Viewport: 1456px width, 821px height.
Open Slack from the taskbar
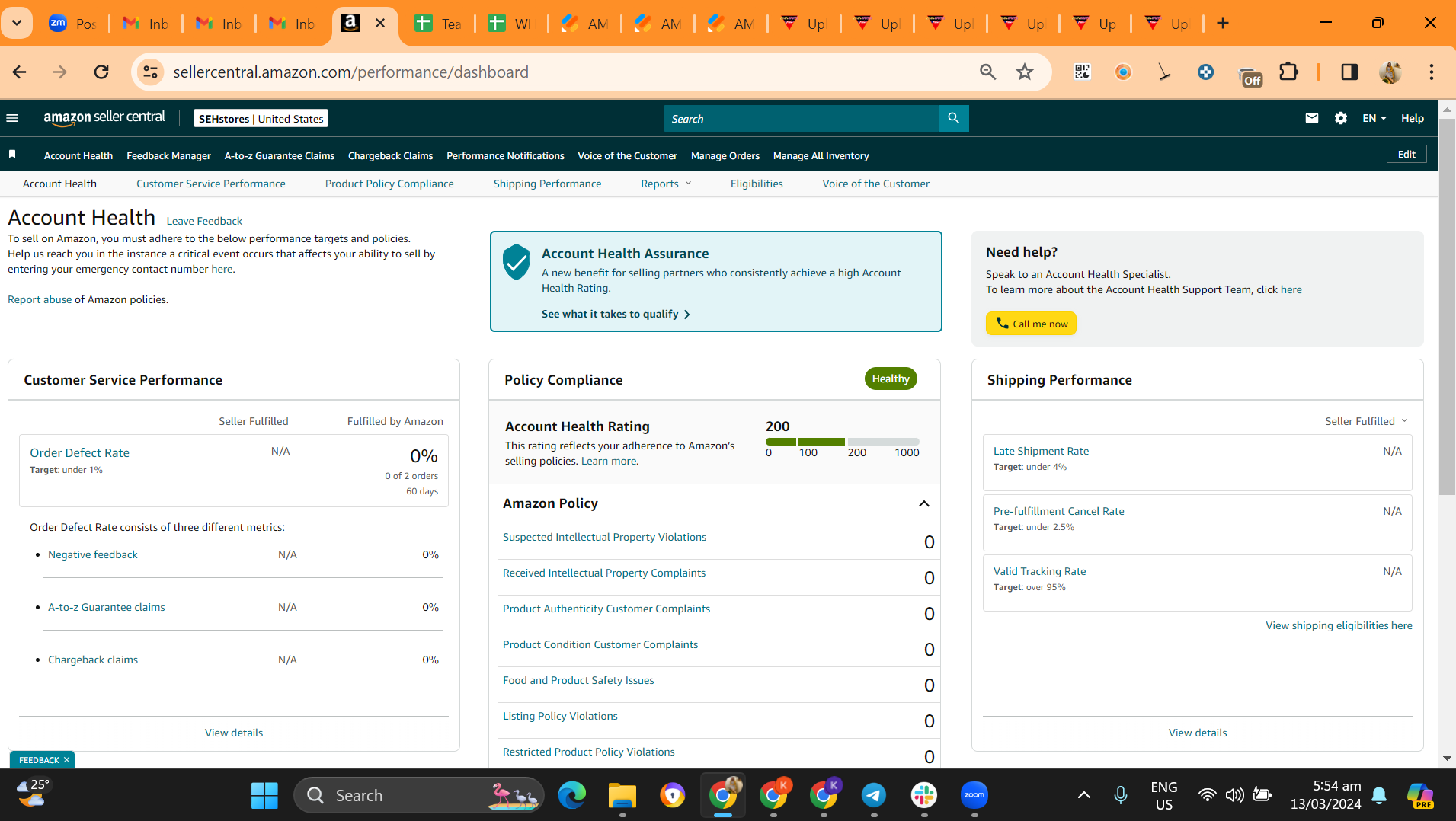click(924, 796)
